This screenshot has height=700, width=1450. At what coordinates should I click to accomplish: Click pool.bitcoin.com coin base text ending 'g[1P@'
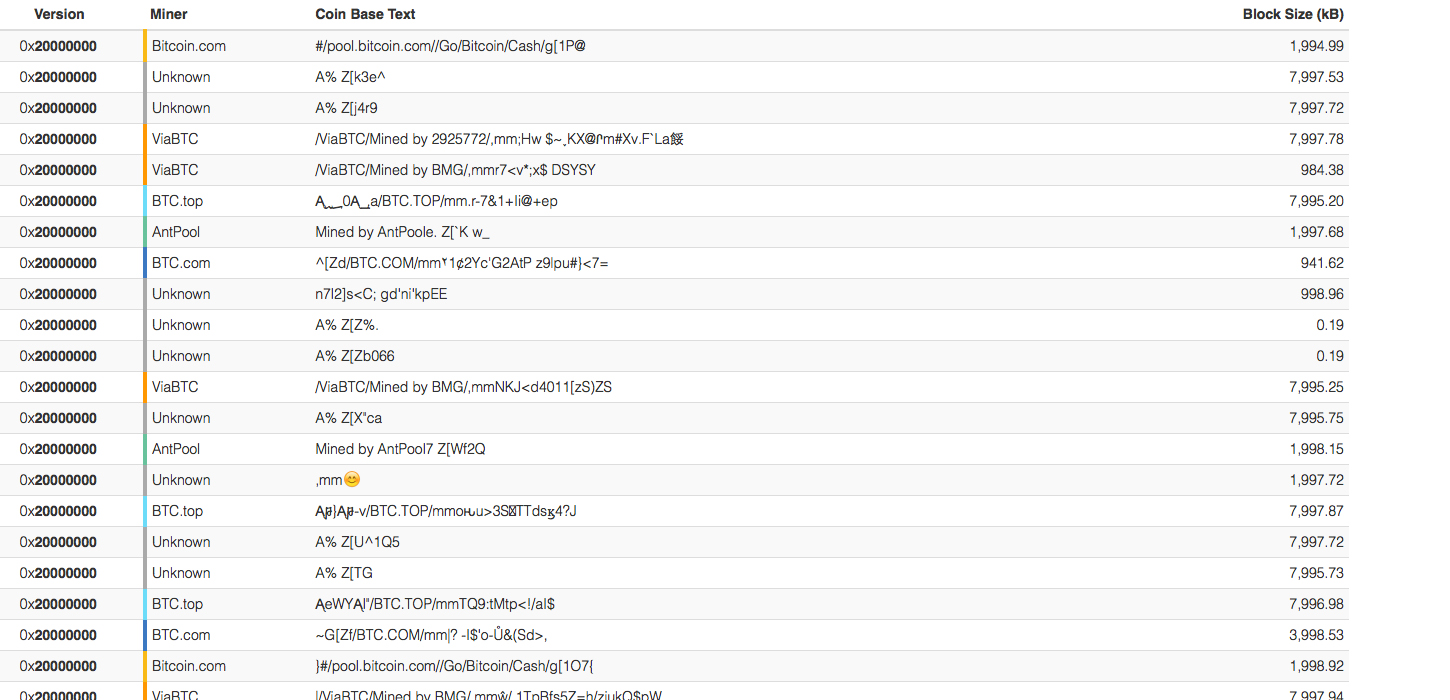tap(450, 46)
